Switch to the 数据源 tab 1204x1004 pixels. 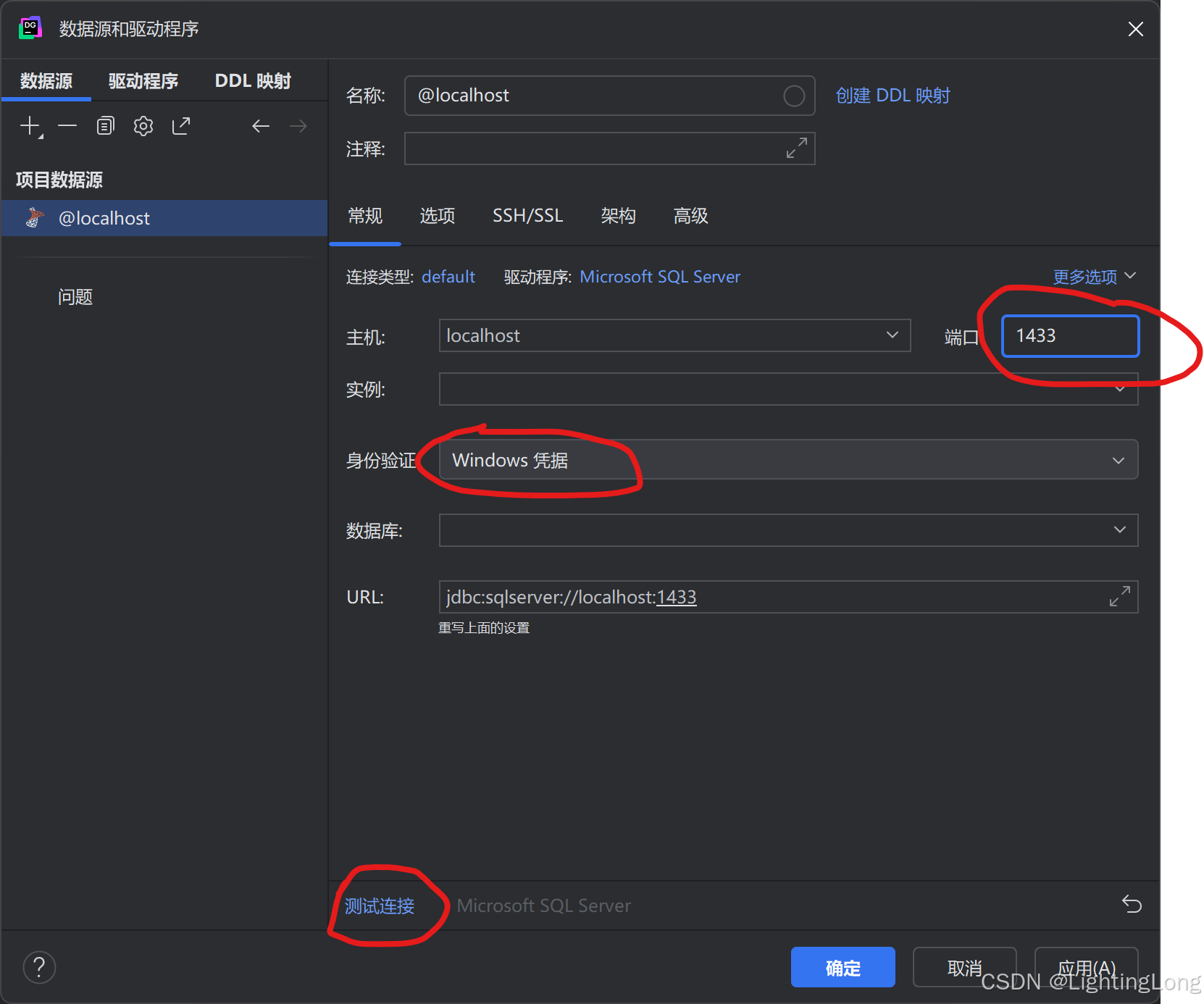46,81
